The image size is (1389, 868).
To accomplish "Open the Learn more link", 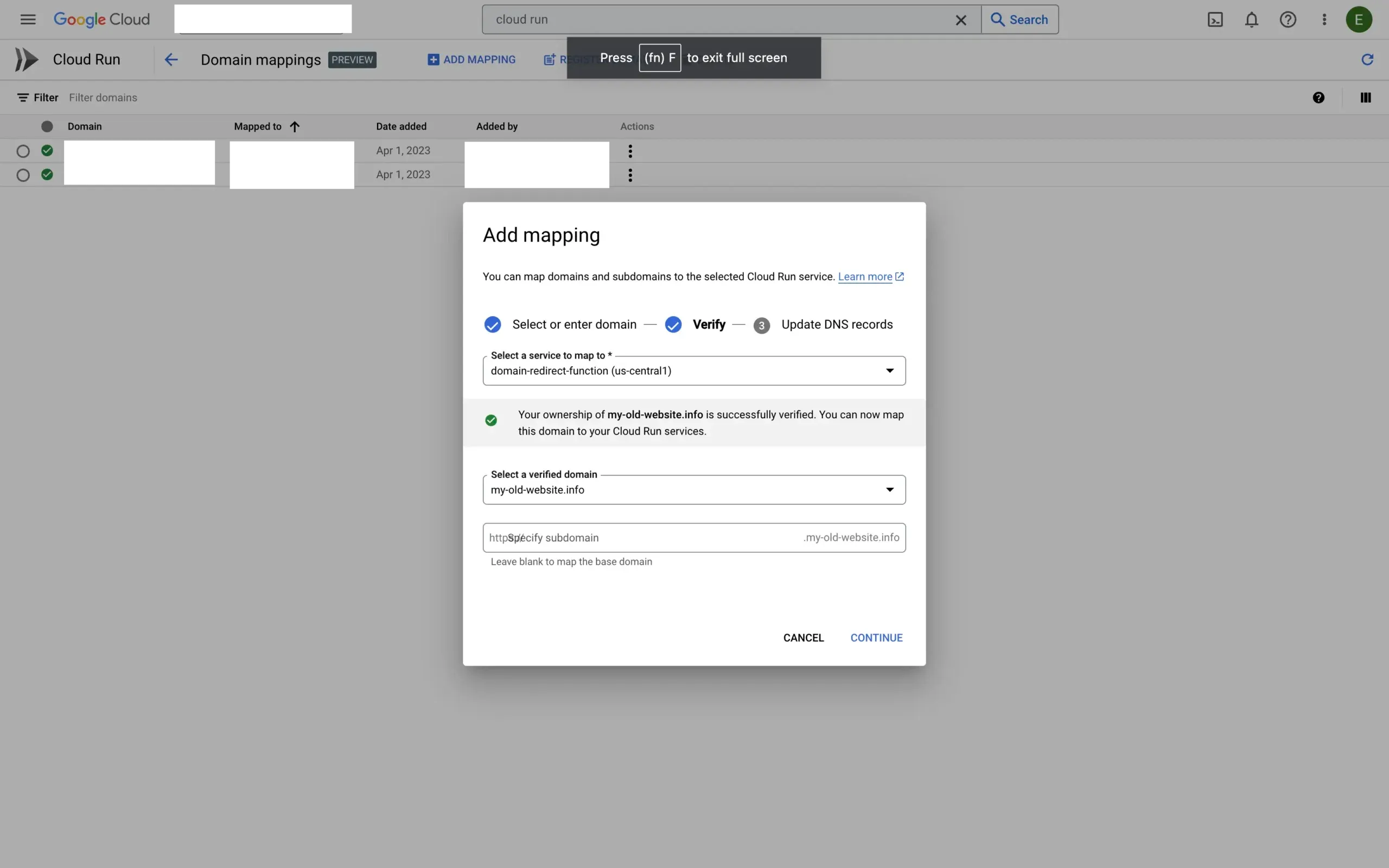I will pyautogui.click(x=865, y=277).
